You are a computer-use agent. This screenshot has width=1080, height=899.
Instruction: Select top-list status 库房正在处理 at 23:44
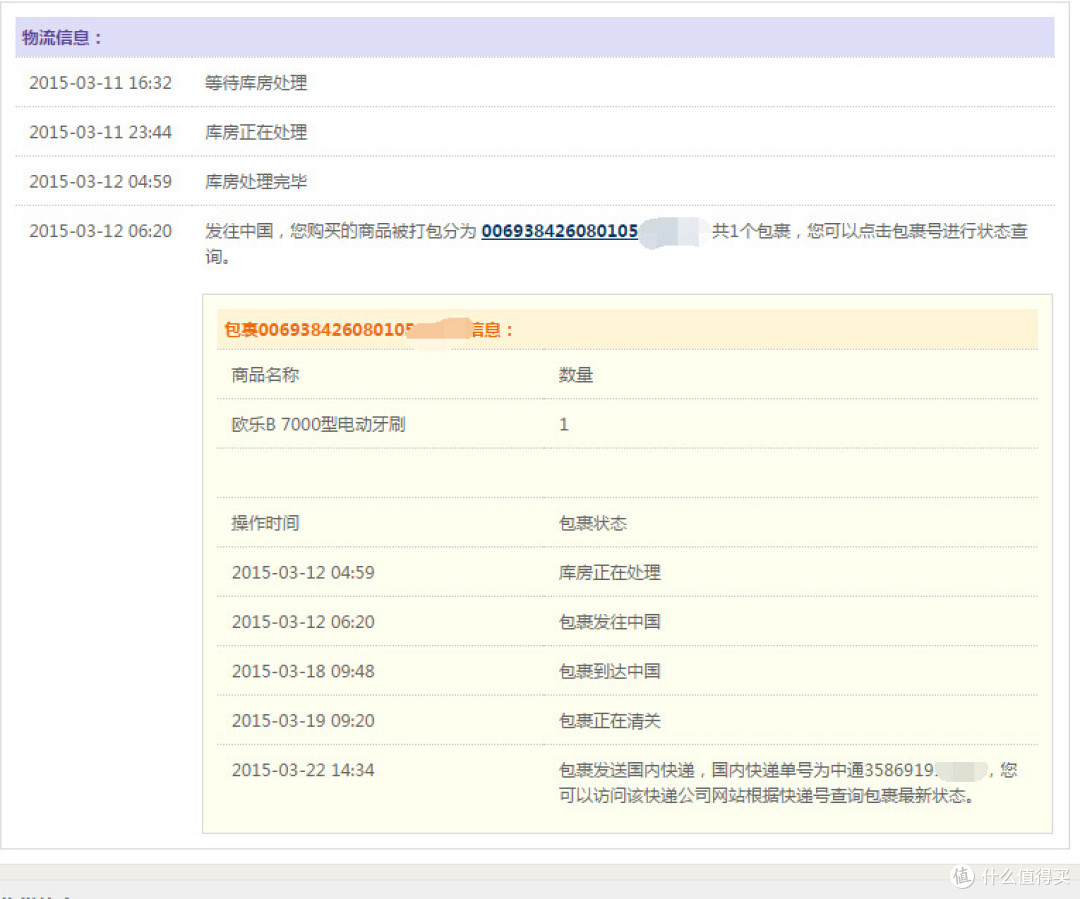(256, 132)
